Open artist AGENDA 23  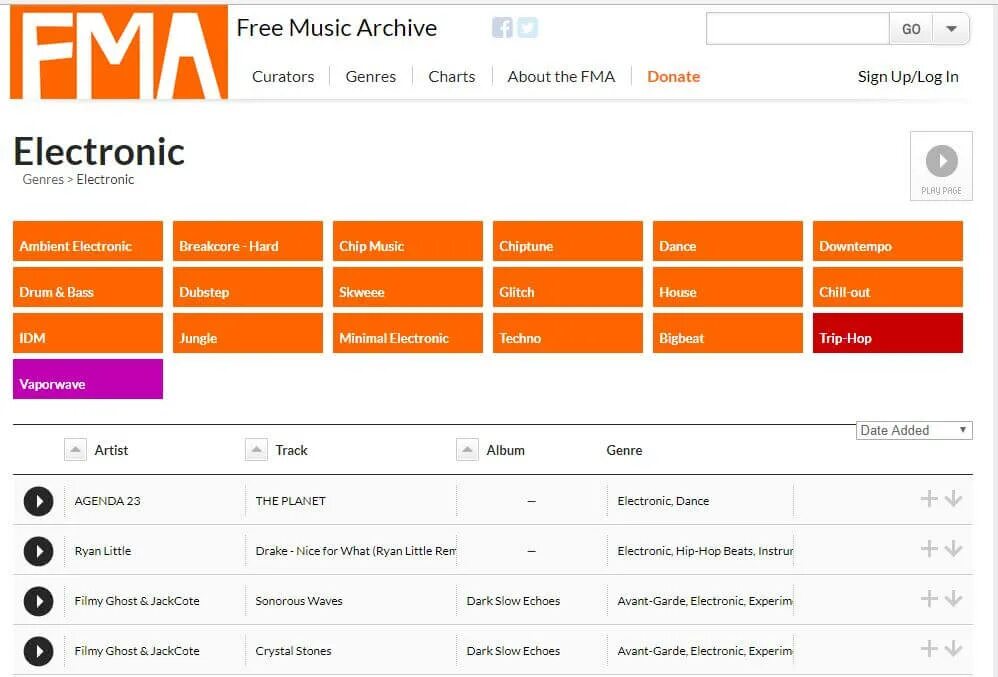tap(108, 501)
